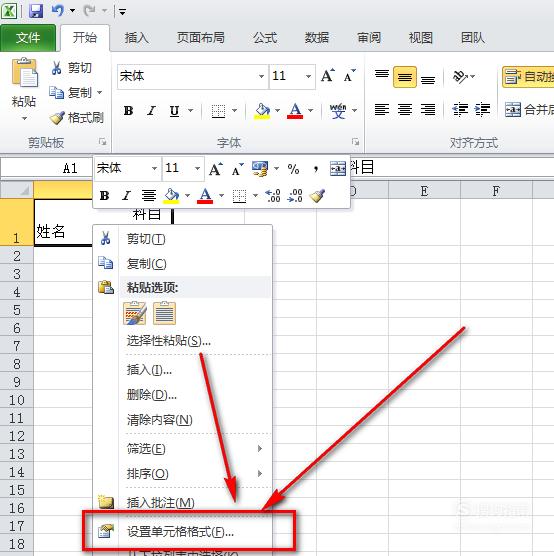Open mini toolbar font size dropdown
Image resolution: width=554 pixels, height=556 pixels.
197,168
